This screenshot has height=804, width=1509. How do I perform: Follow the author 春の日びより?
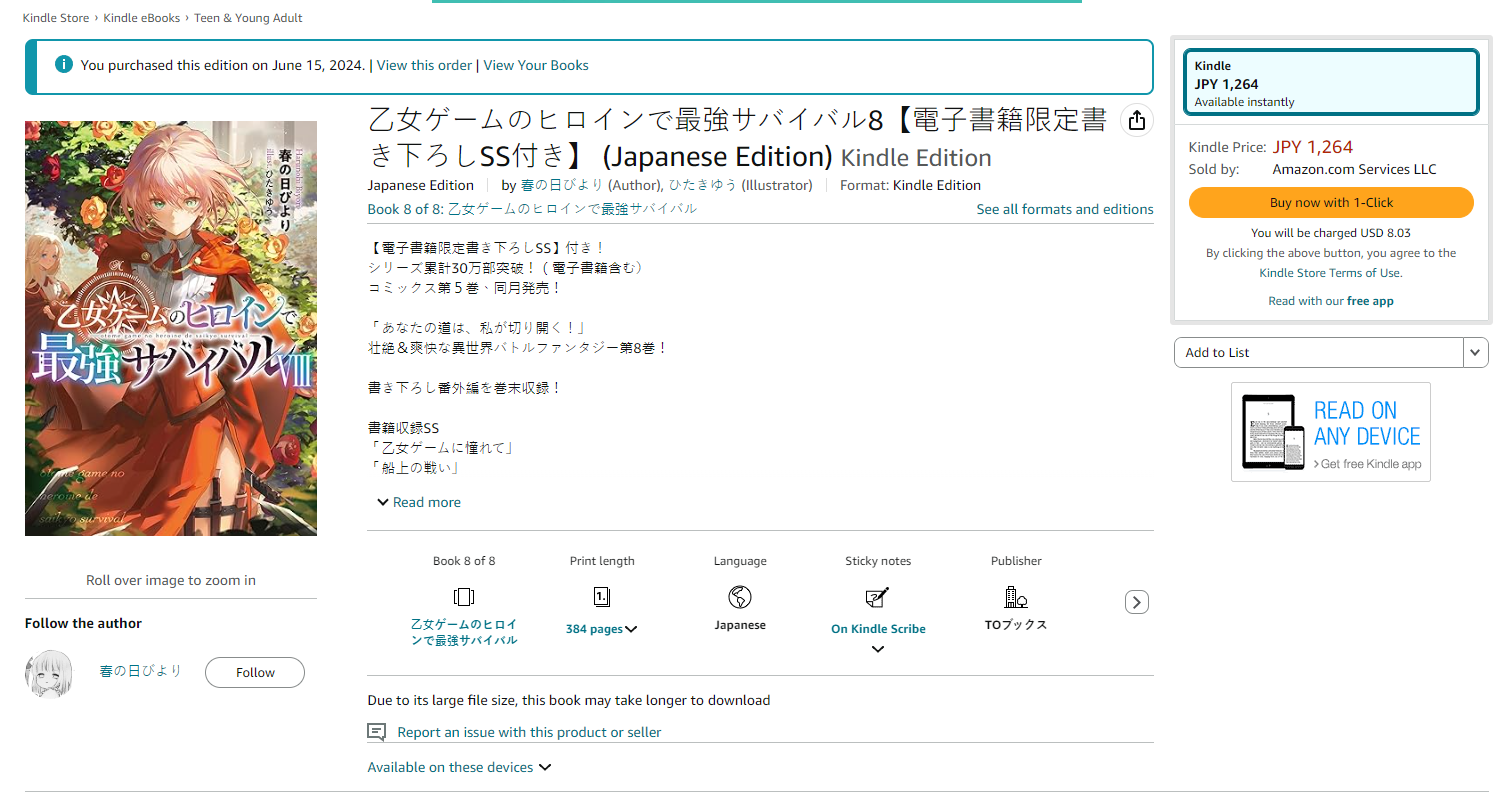point(254,673)
